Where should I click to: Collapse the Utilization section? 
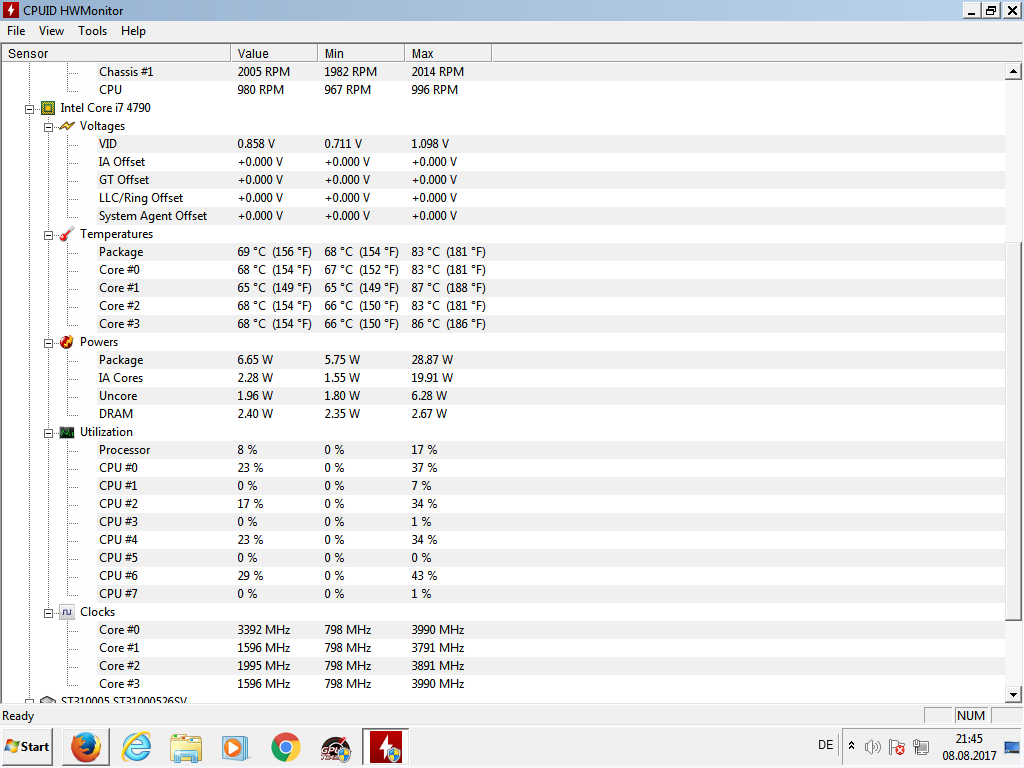(48, 433)
